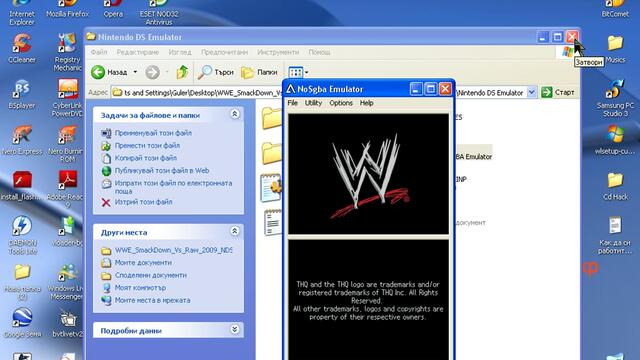Select the second folder icon in file list
Viewport: 640px width, 360px height.
[x=272, y=153]
